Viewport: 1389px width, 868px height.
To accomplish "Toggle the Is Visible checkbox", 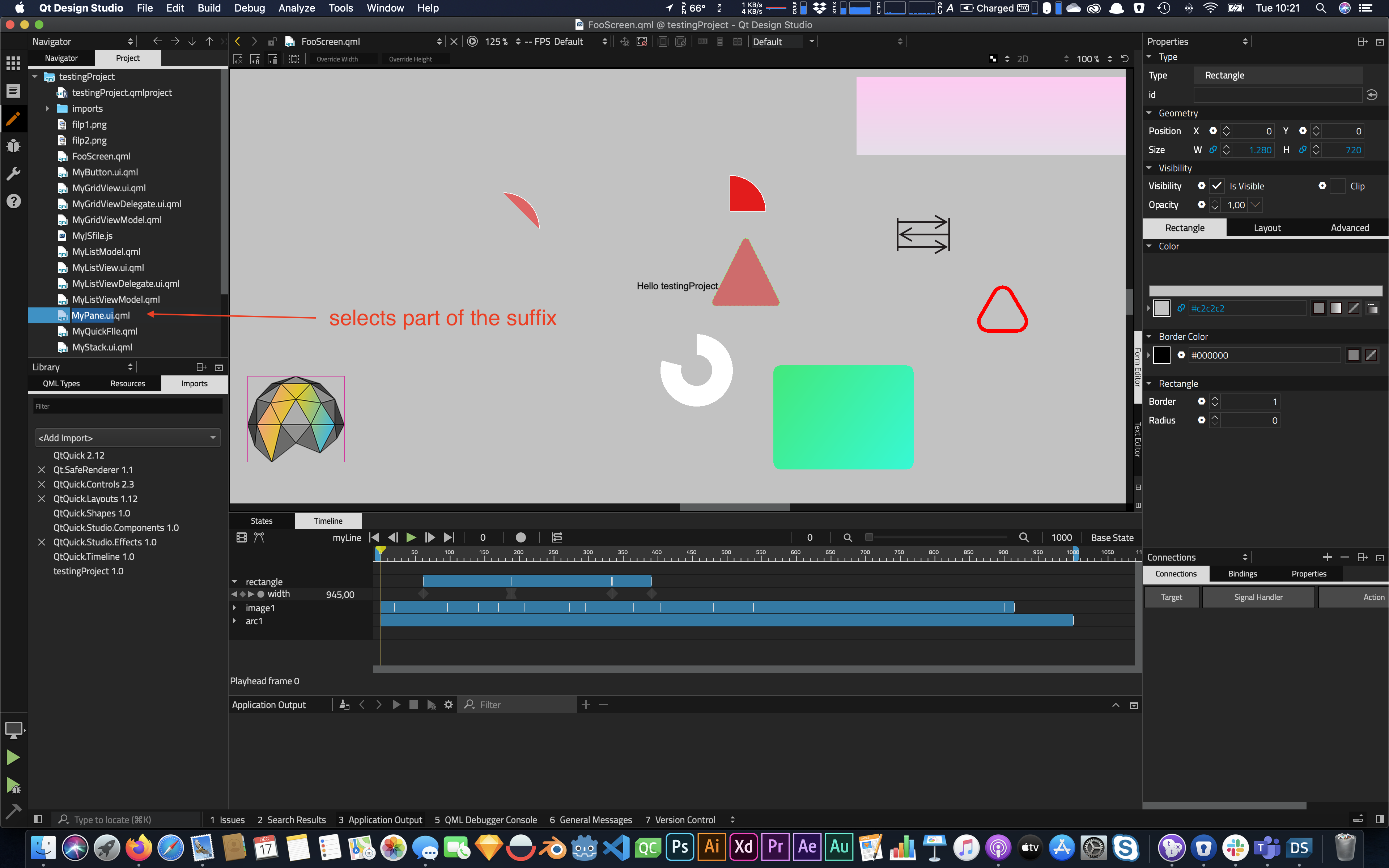I will point(1216,186).
